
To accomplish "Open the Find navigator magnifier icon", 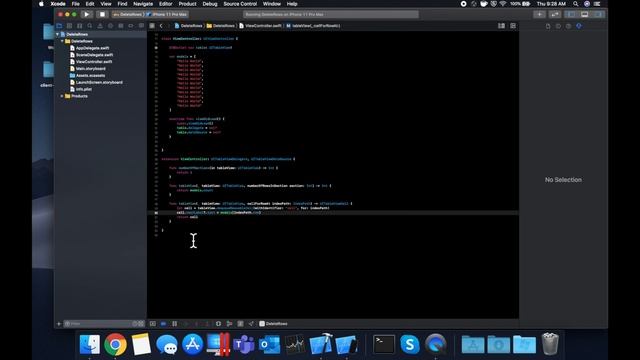I will click(x=90, y=26).
